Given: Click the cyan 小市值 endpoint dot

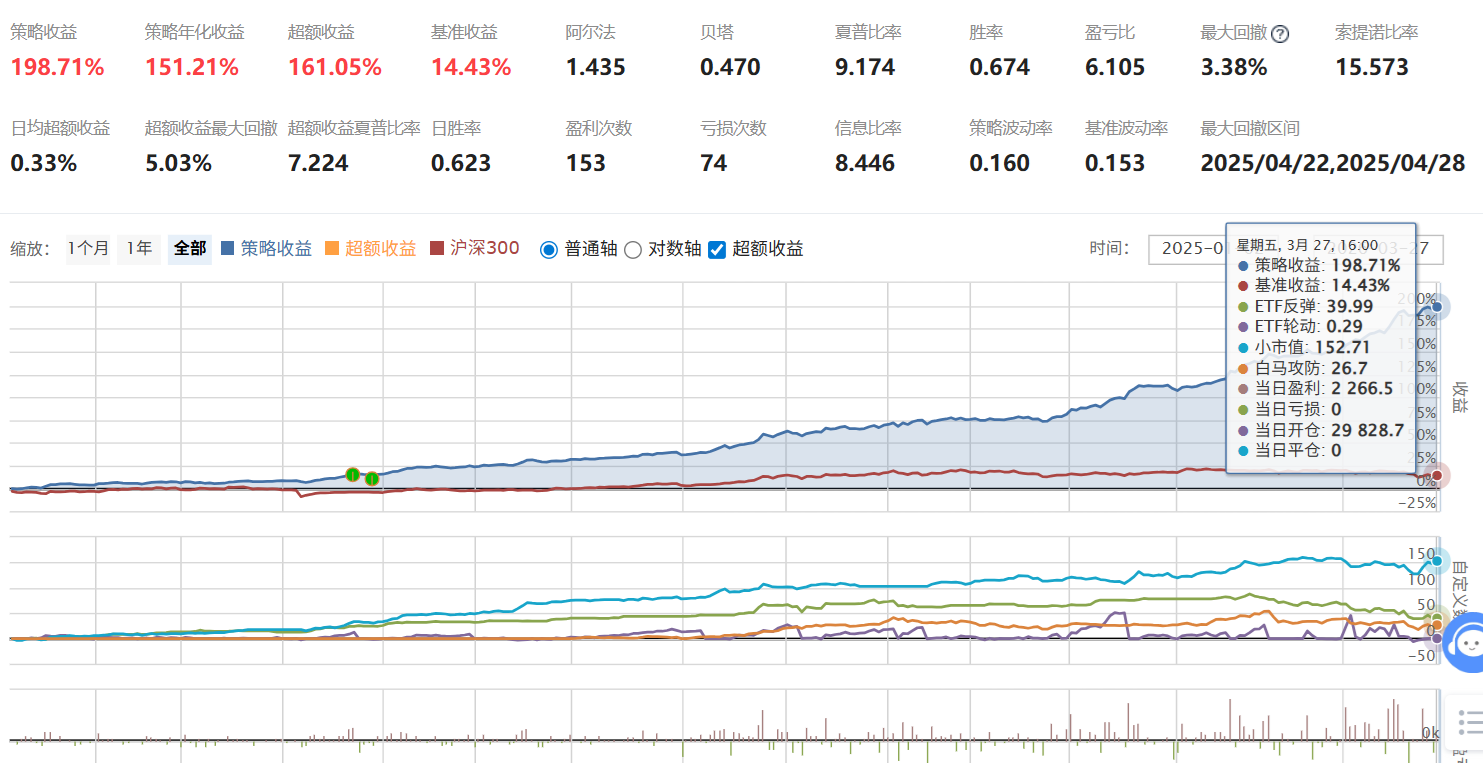Looking at the screenshot, I should coord(1437,561).
